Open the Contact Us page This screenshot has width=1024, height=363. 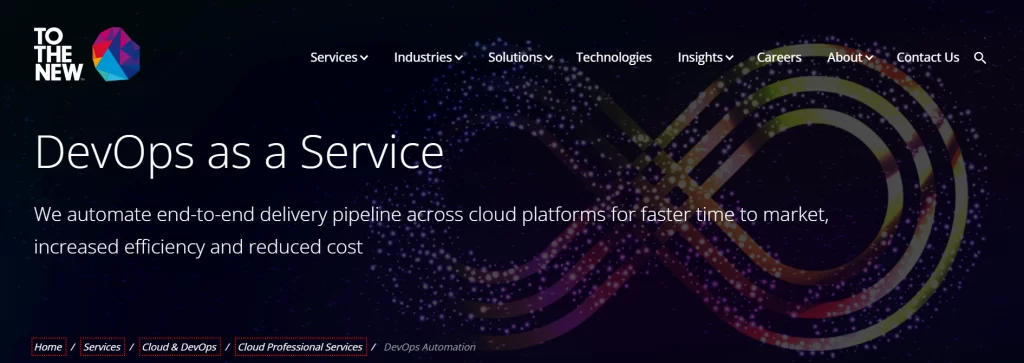927,57
